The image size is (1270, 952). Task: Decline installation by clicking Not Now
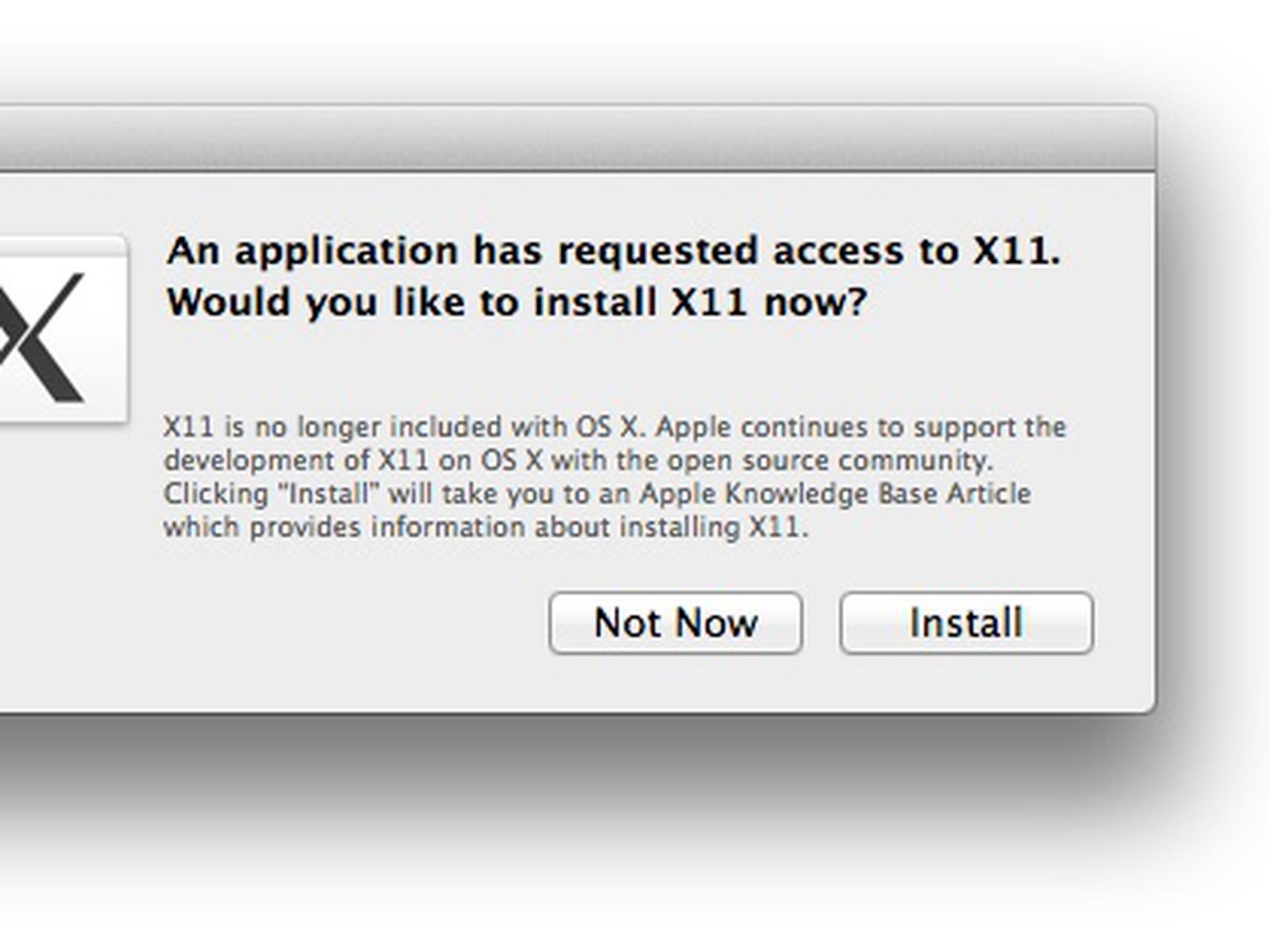tap(675, 622)
